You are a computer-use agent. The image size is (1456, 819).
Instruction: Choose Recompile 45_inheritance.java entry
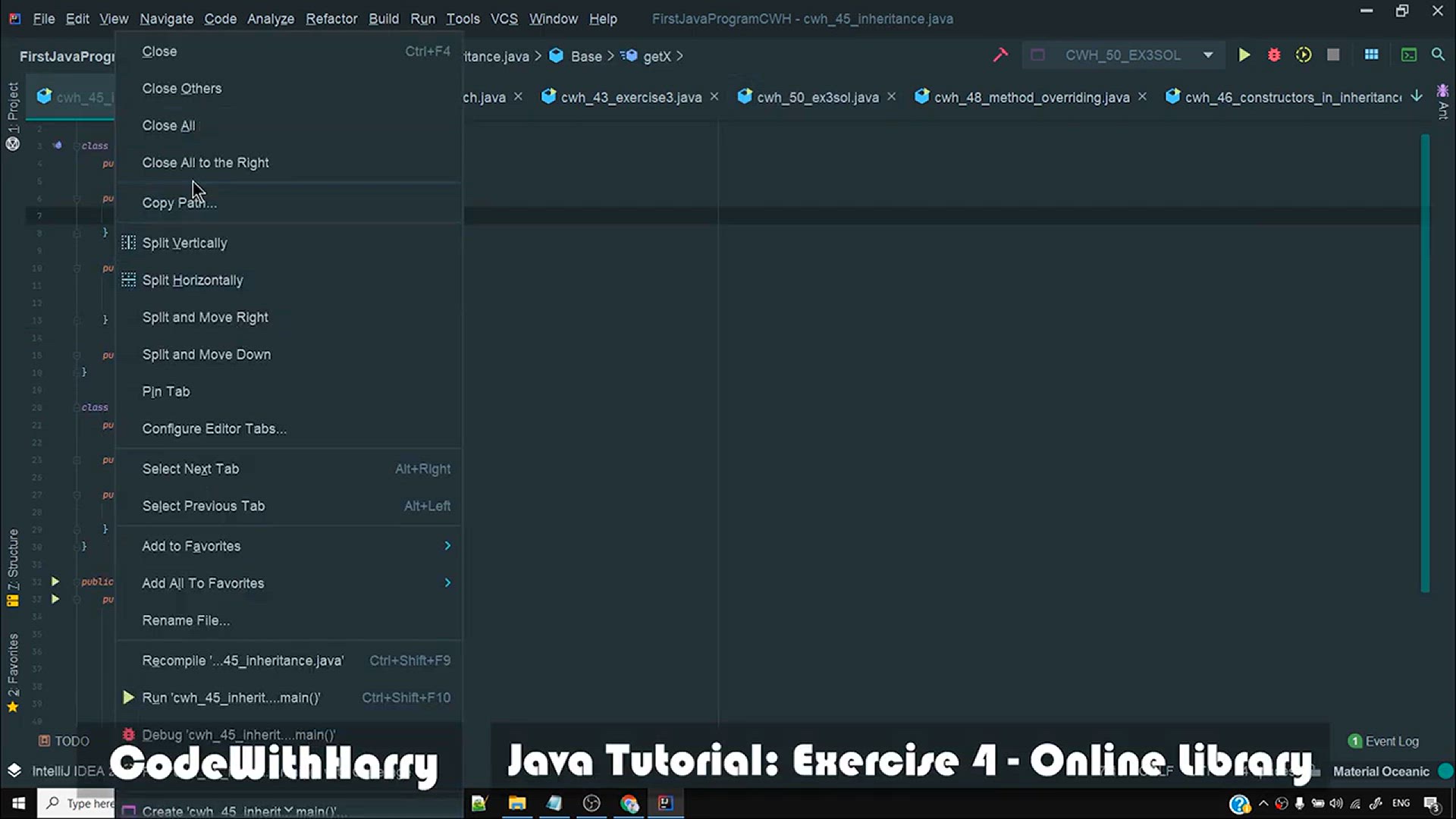click(289, 661)
